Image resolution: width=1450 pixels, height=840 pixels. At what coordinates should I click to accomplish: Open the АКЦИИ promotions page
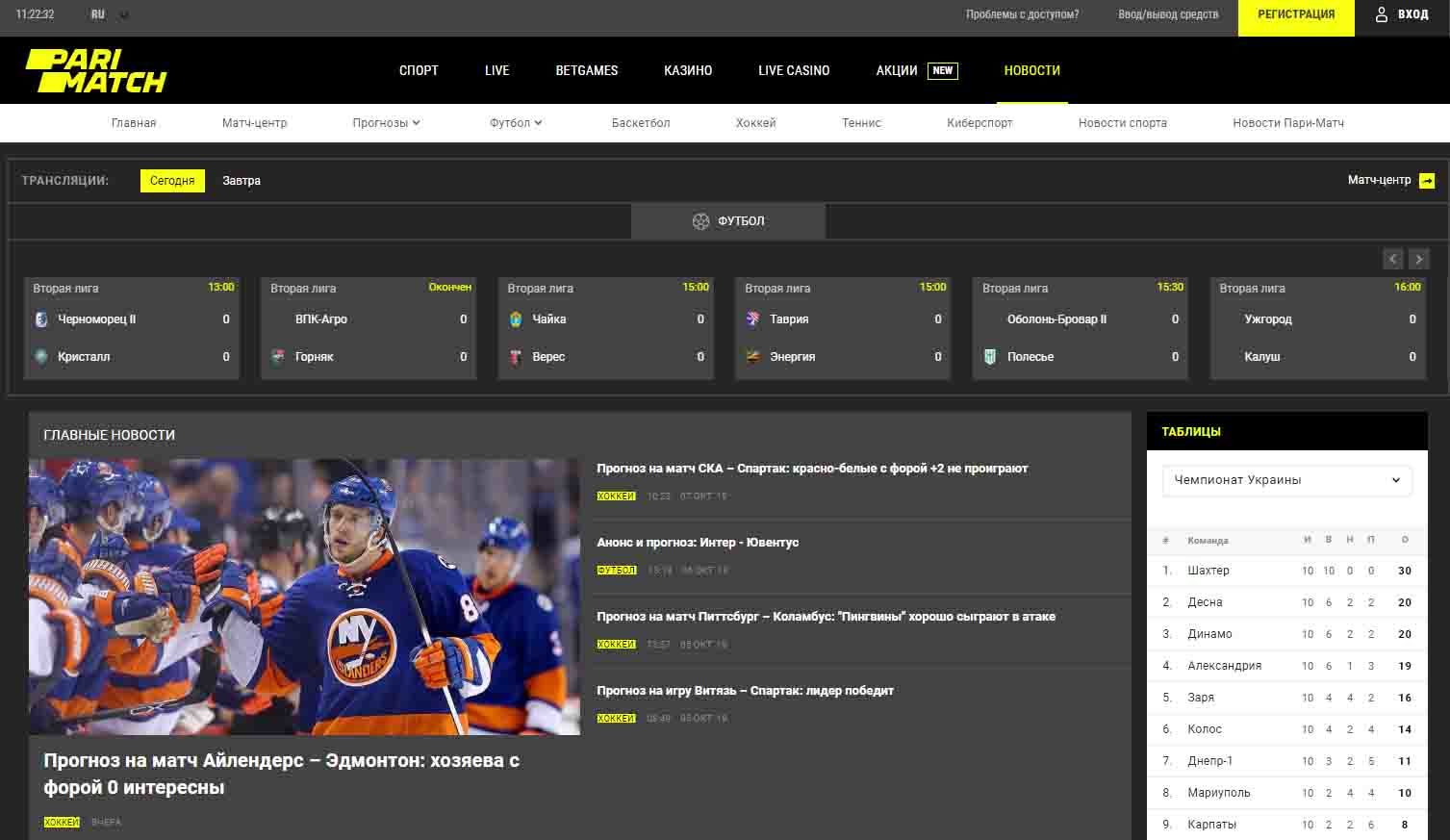click(897, 70)
